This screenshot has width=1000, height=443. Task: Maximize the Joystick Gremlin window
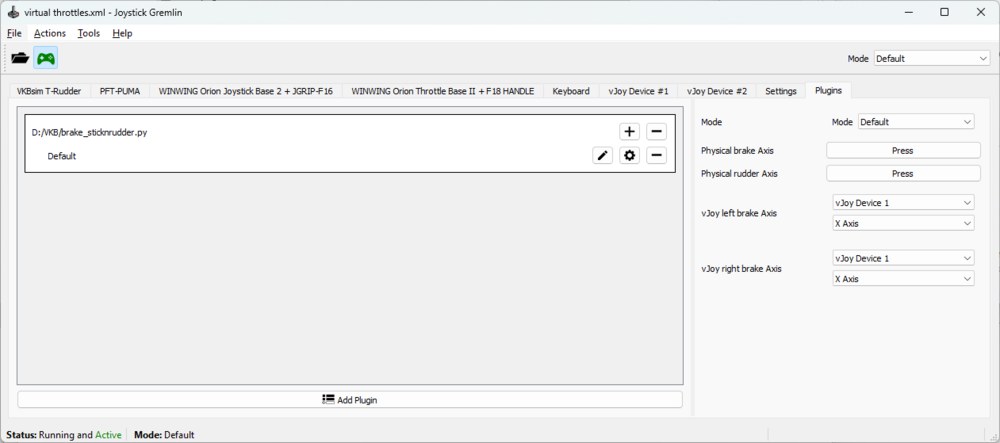(x=945, y=12)
